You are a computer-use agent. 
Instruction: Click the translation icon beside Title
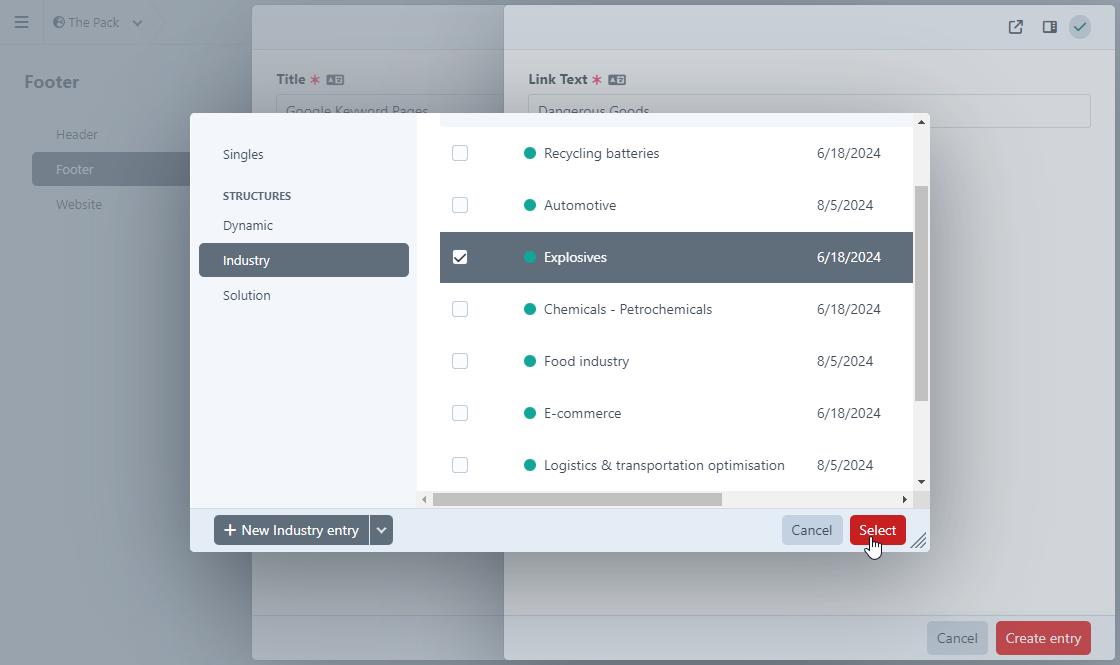[335, 80]
